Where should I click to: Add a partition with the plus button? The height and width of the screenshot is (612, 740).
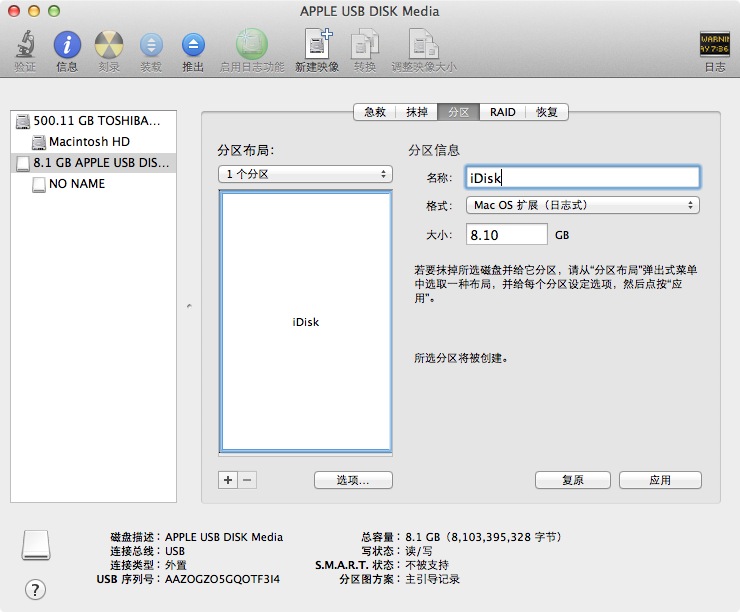228,480
